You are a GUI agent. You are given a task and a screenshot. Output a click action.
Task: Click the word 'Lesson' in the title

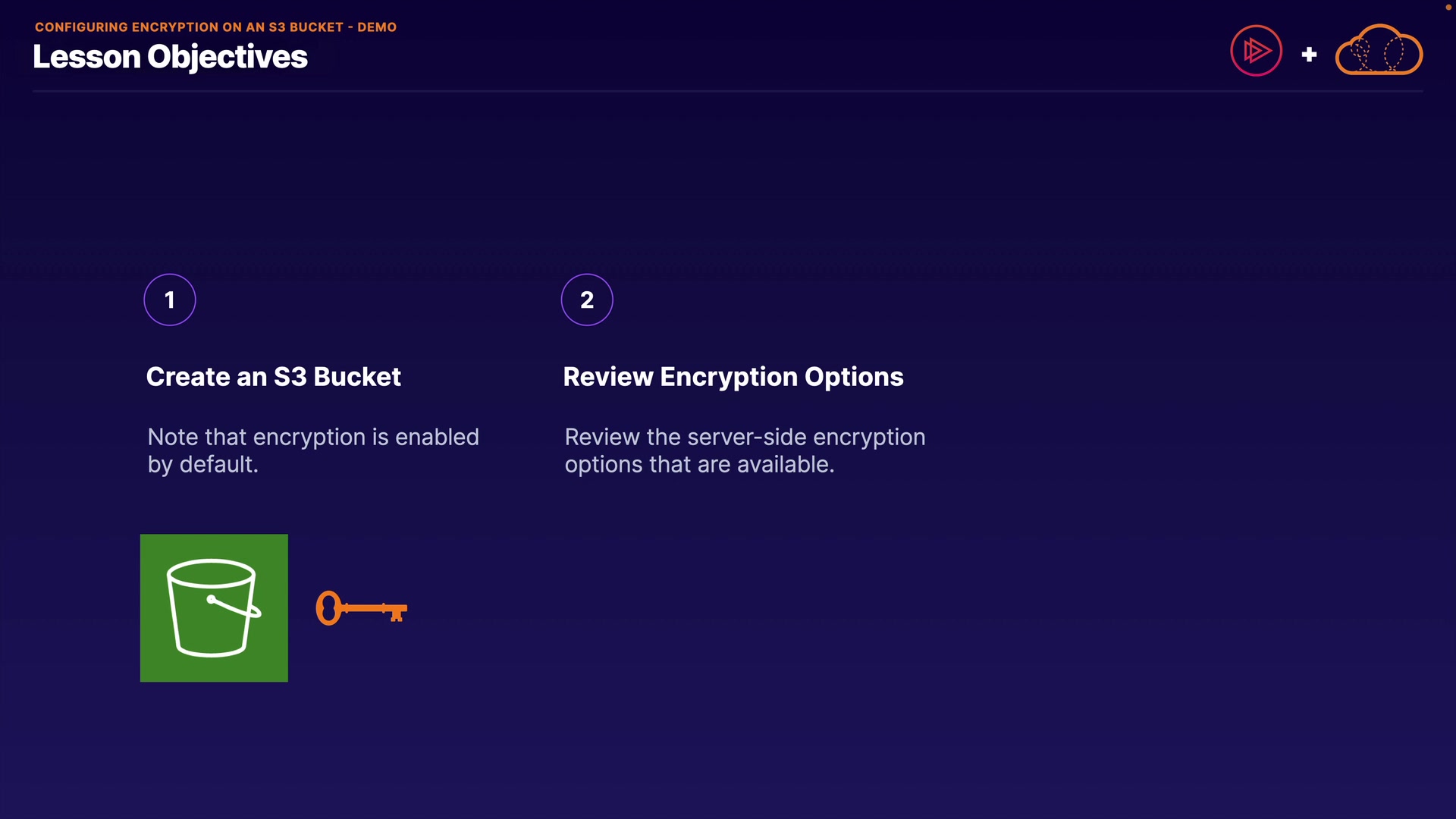[86, 57]
